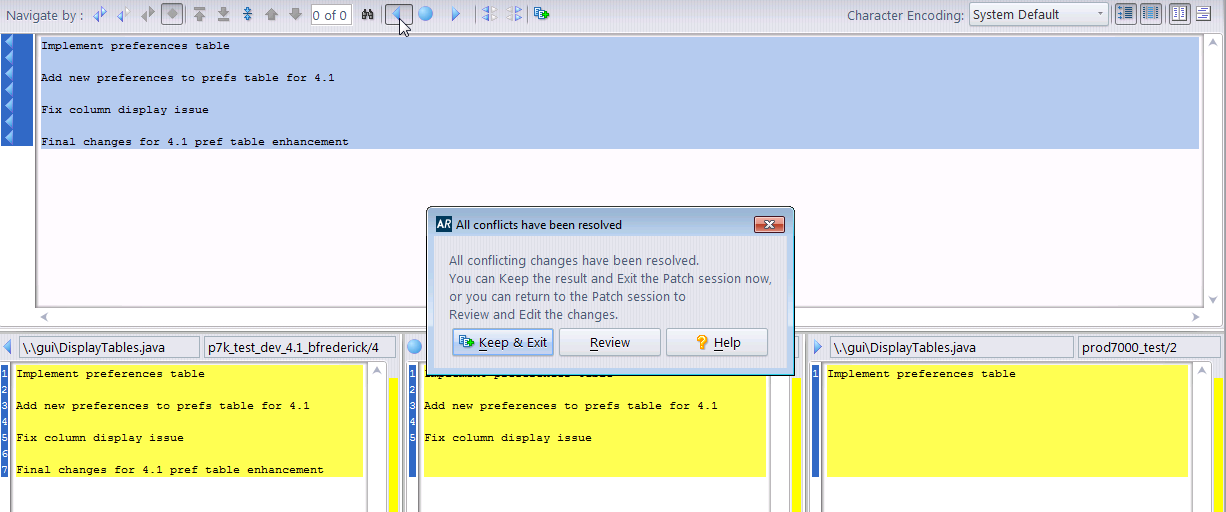
Task: Select the blue circle ancestor icon in toolbar
Action: [x=426, y=15]
